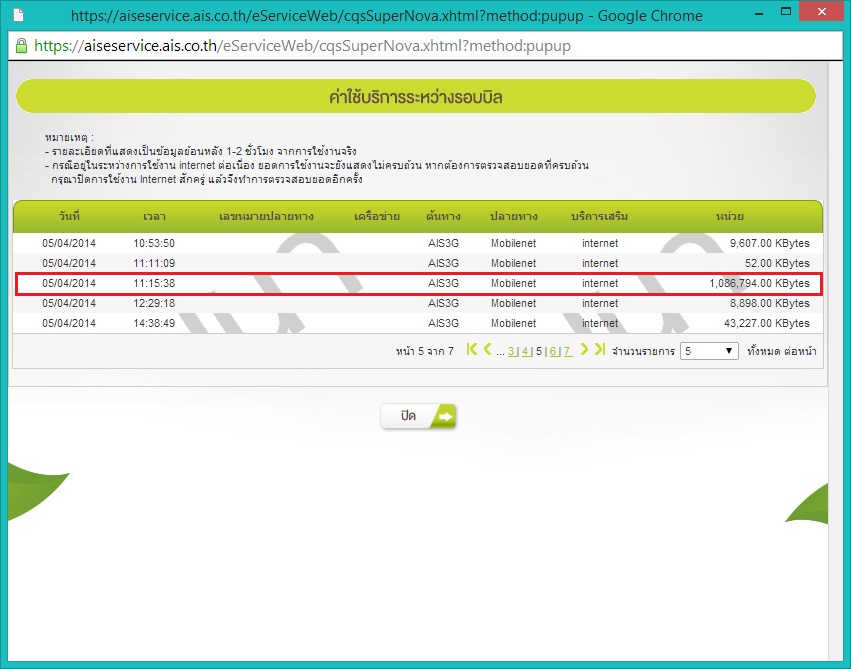Click date 05/04/2014 in the 14:38:49 row
851x669 pixels.
(69, 323)
